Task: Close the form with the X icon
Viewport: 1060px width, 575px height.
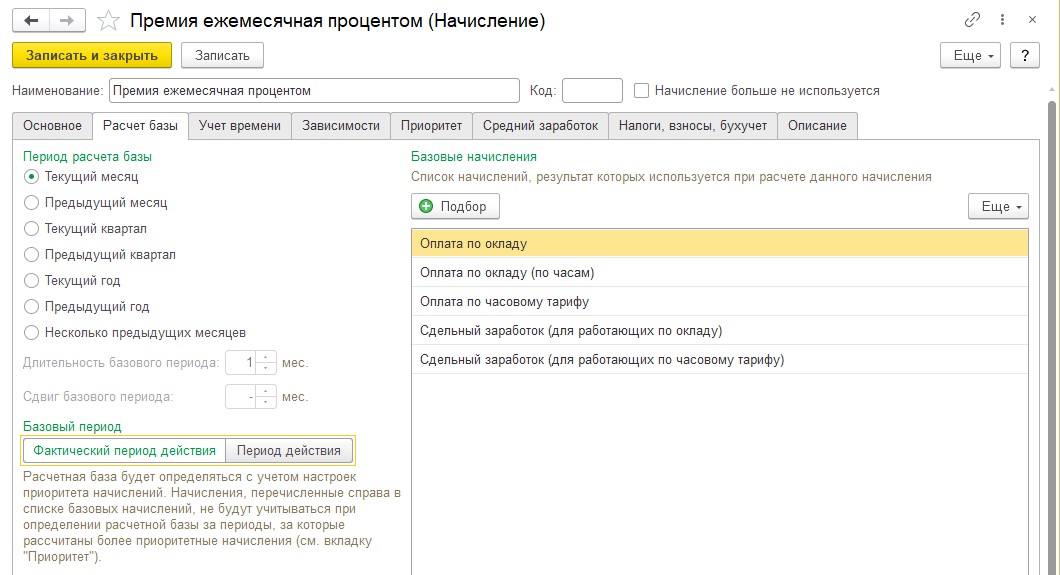Action: click(1032, 20)
